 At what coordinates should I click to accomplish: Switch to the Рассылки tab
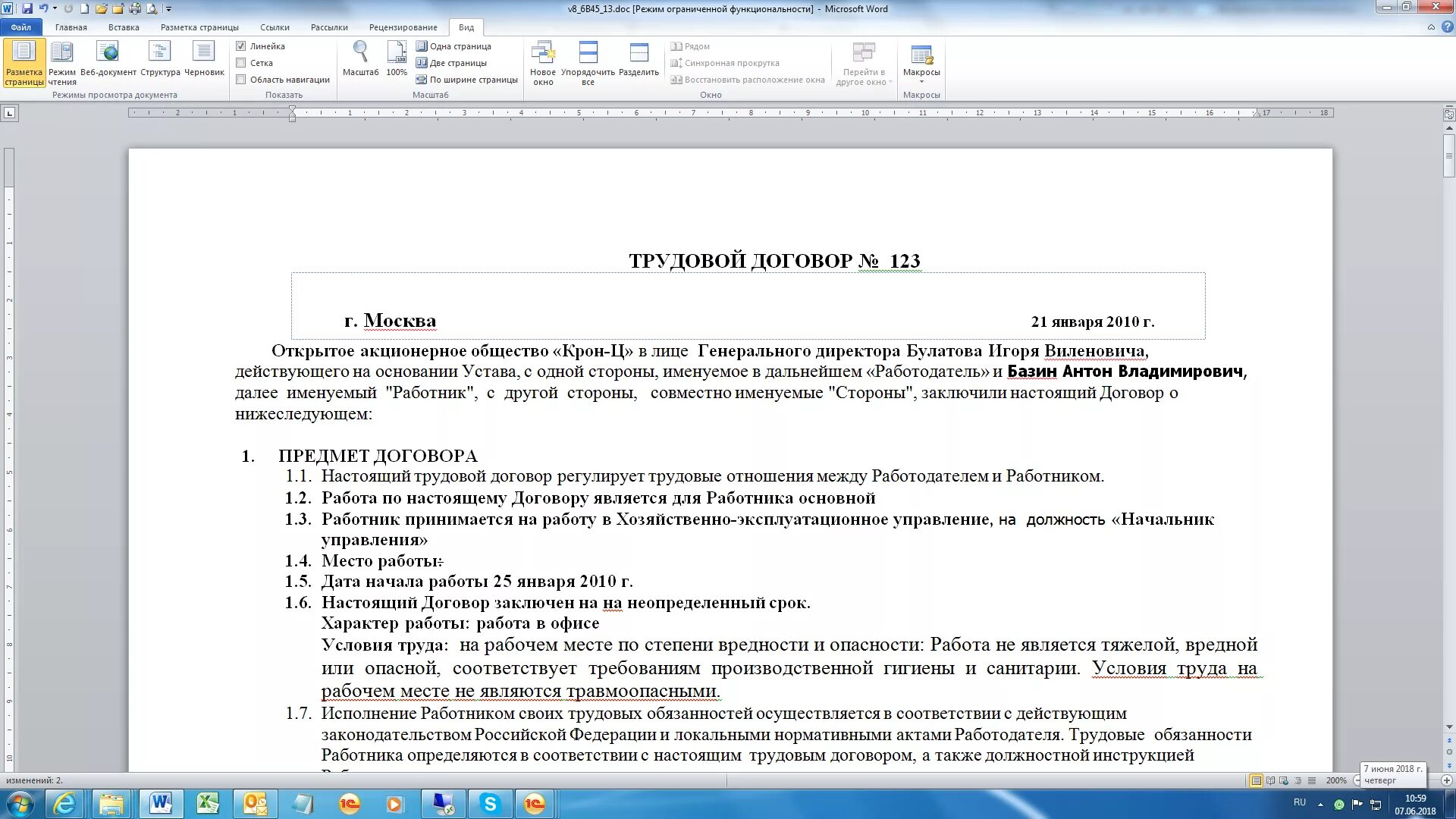[x=329, y=27]
